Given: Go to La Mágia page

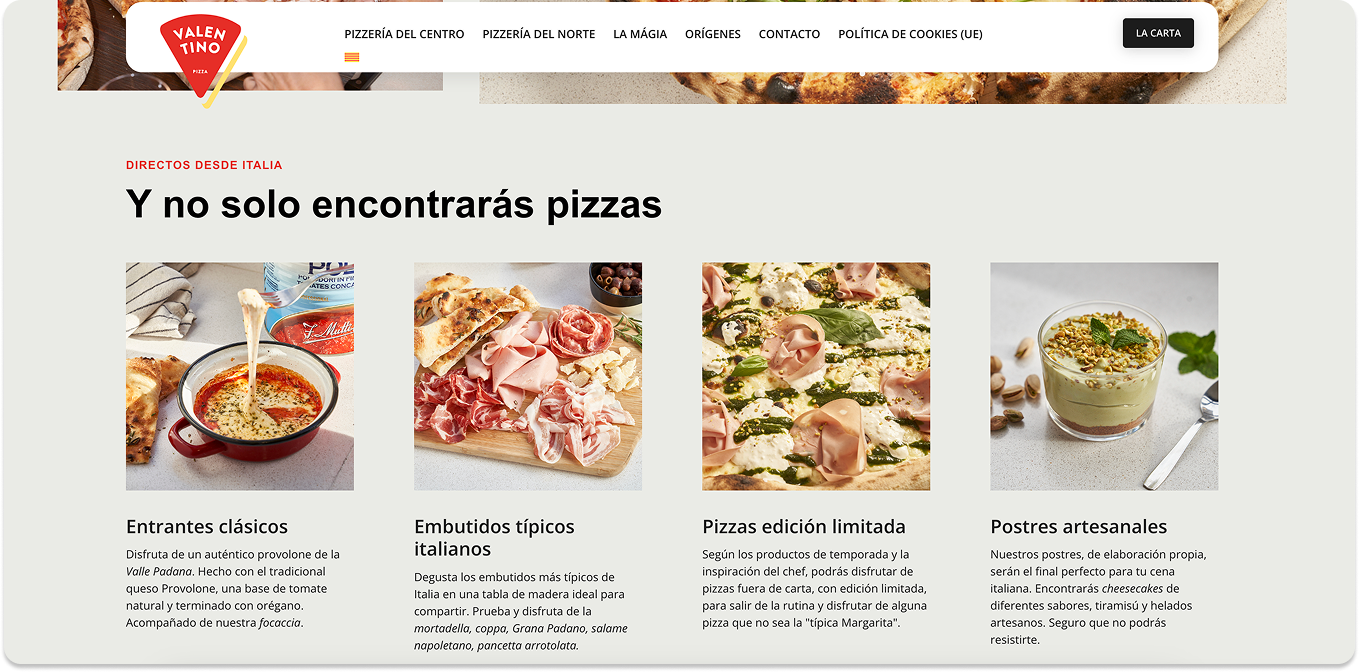Looking at the screenshot, I should (x=640, y=34).
